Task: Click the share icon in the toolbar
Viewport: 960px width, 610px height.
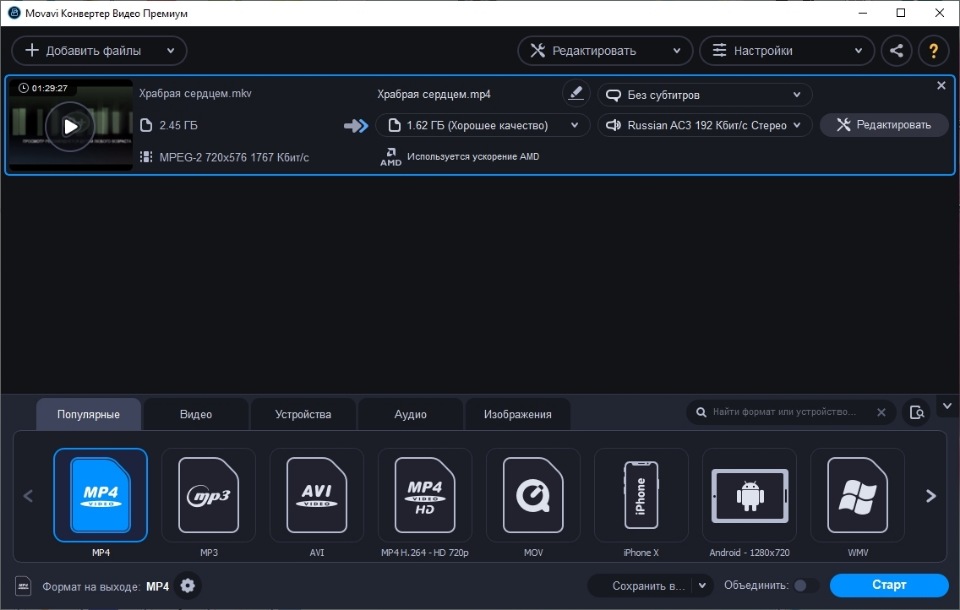Action: pyautogui.click(x=897, y=50)
